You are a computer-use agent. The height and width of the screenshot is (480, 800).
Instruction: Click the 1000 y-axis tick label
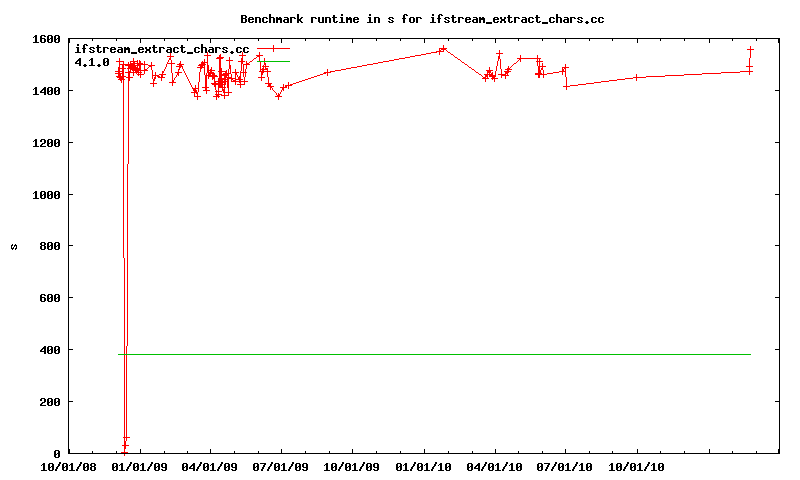pyautogui.click(x=45, y=195)
